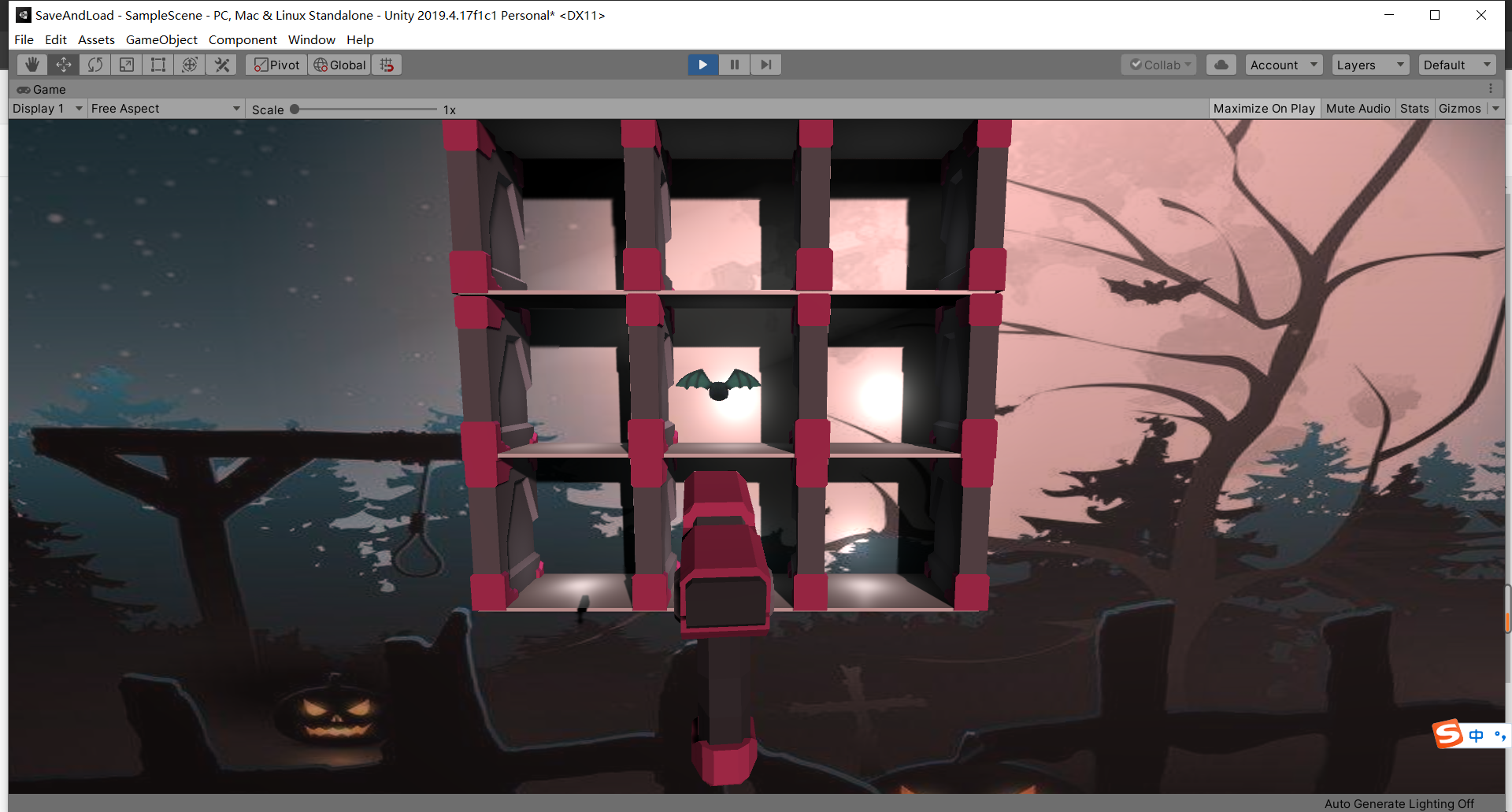Click Maximize On Play

[x=1263, y=108]
